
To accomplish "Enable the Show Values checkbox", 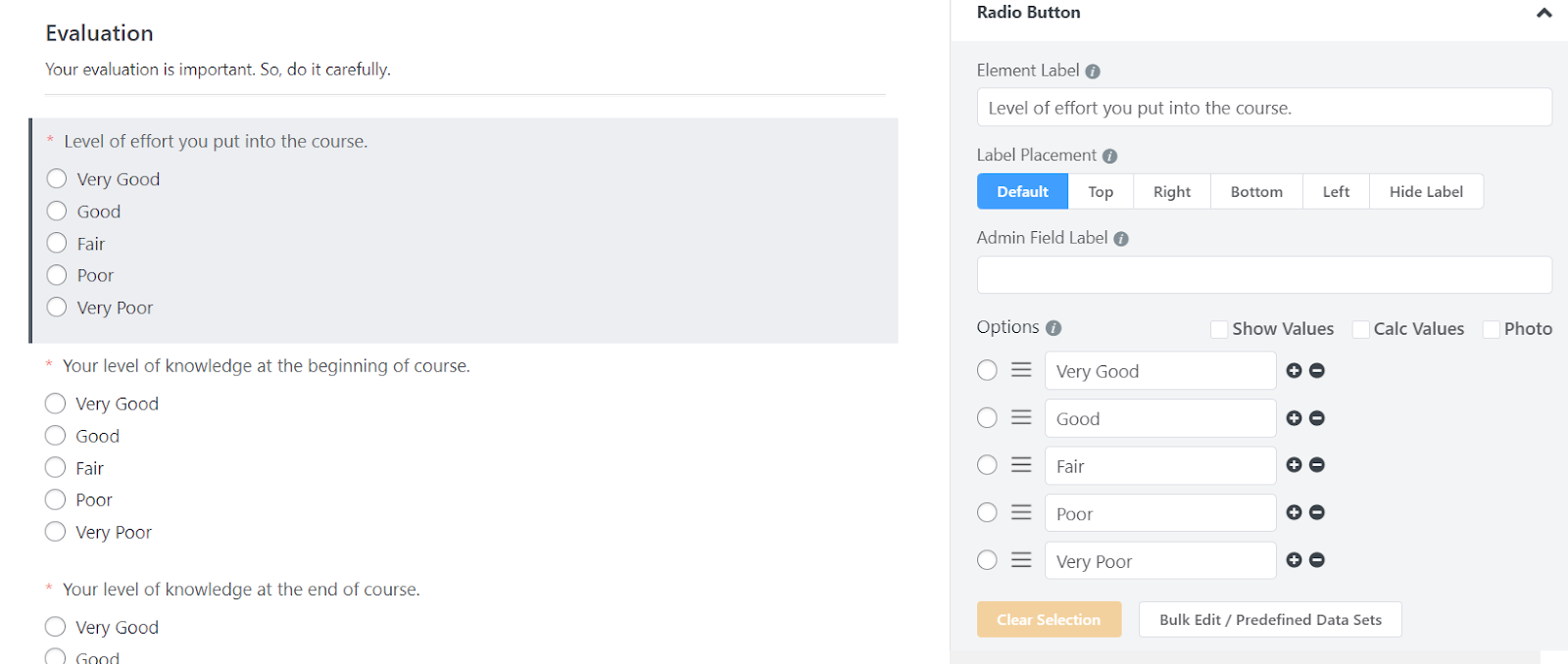I will [1219, 329].
